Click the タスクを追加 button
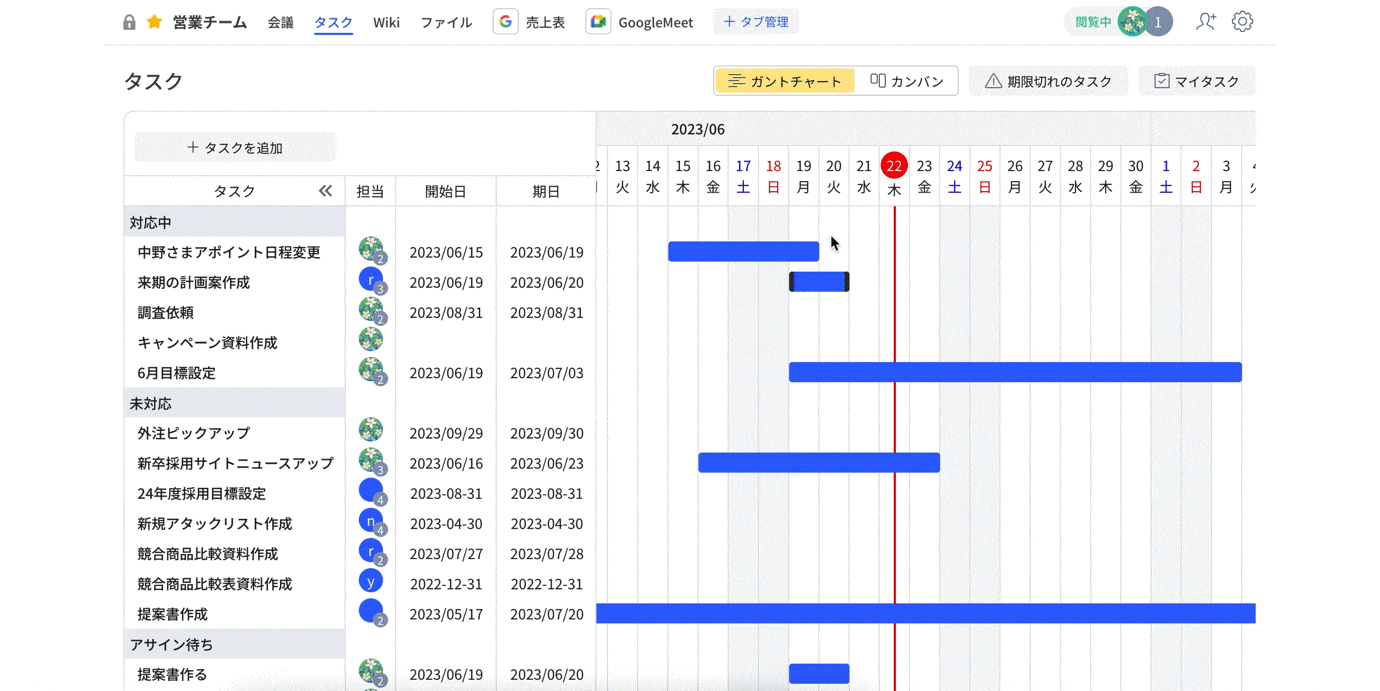Viewport: 1380px width, 691px height. 235,148
